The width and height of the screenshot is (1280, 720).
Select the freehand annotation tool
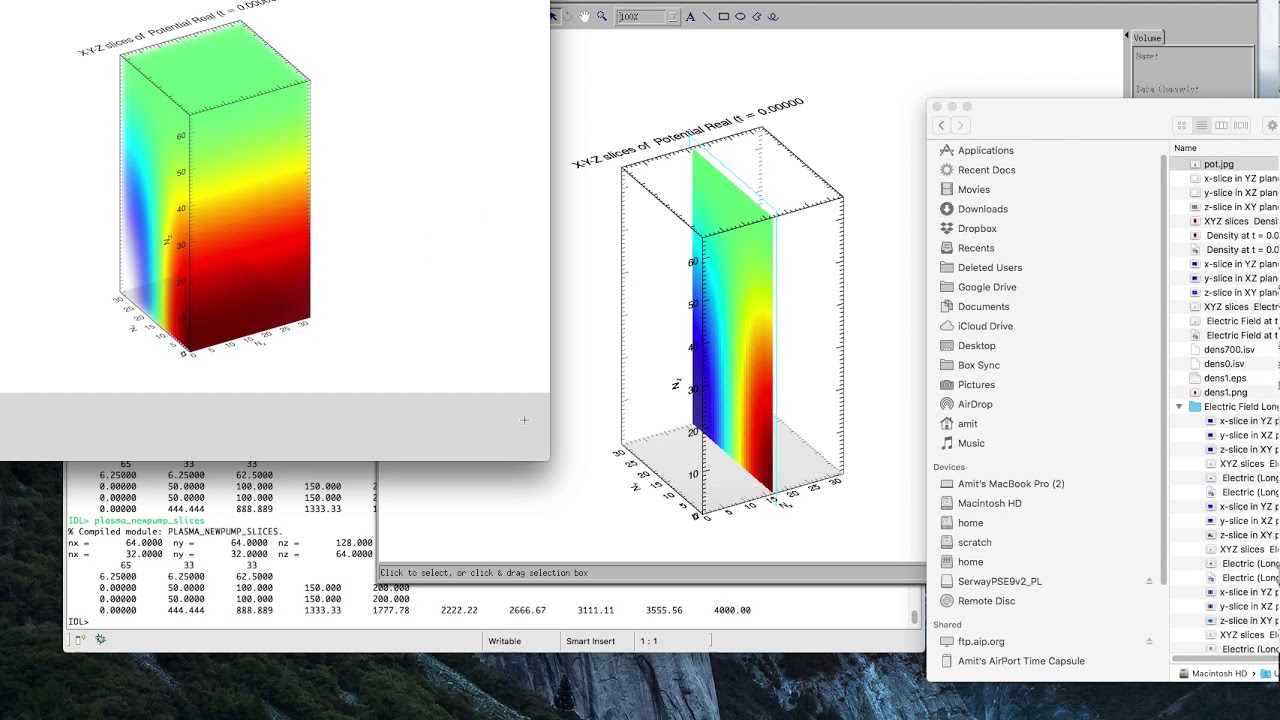(773, 16)
